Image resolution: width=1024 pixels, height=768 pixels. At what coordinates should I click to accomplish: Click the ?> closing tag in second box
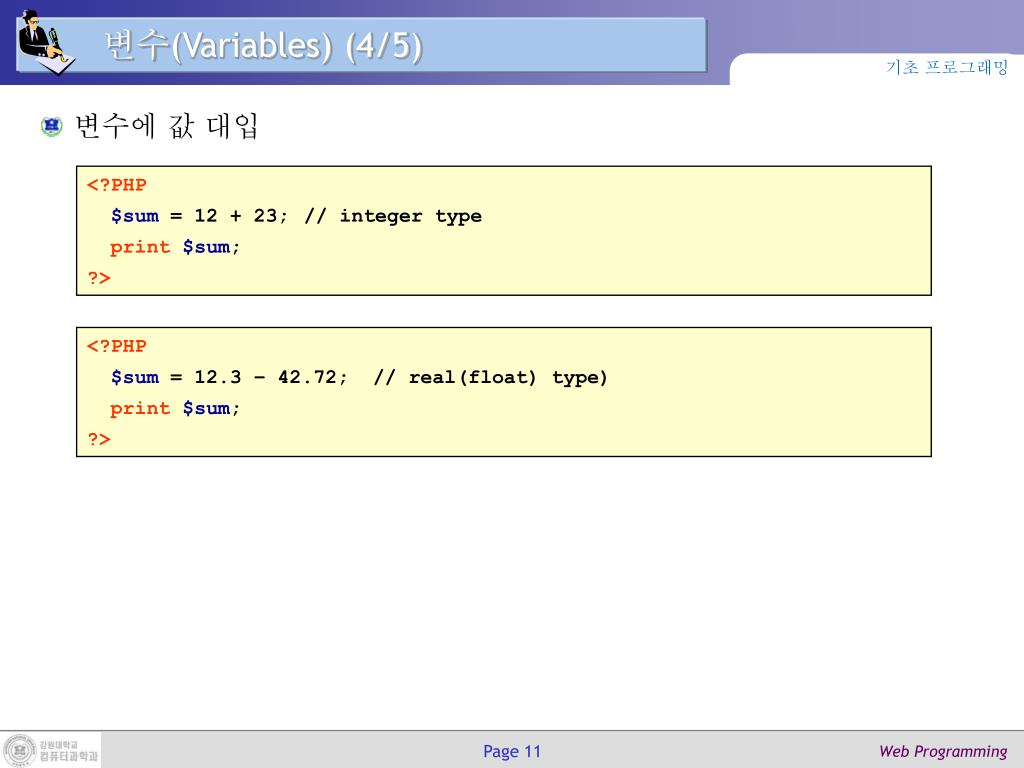(x=99, y=440)
